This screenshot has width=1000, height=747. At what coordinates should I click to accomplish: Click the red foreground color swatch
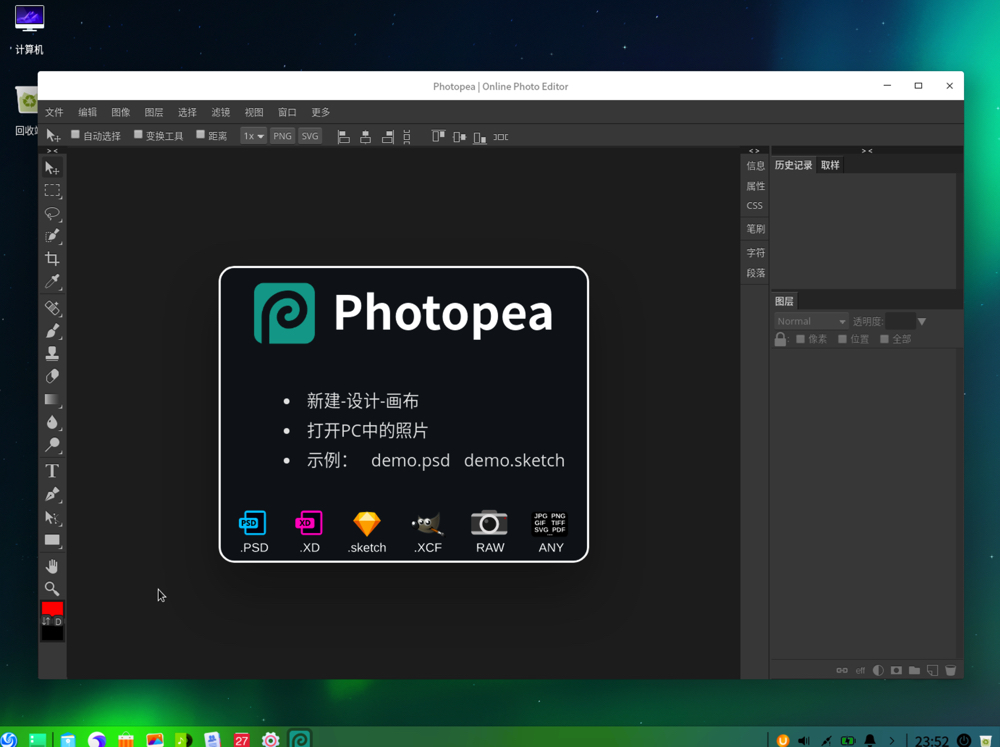pyautogui.click(x=52, y=608)
